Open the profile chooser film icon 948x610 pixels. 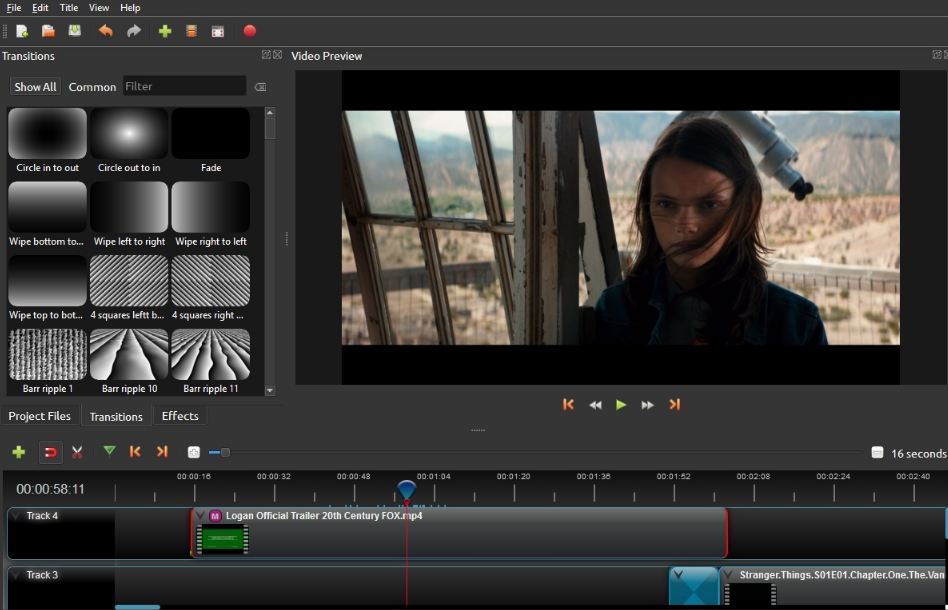192,31
